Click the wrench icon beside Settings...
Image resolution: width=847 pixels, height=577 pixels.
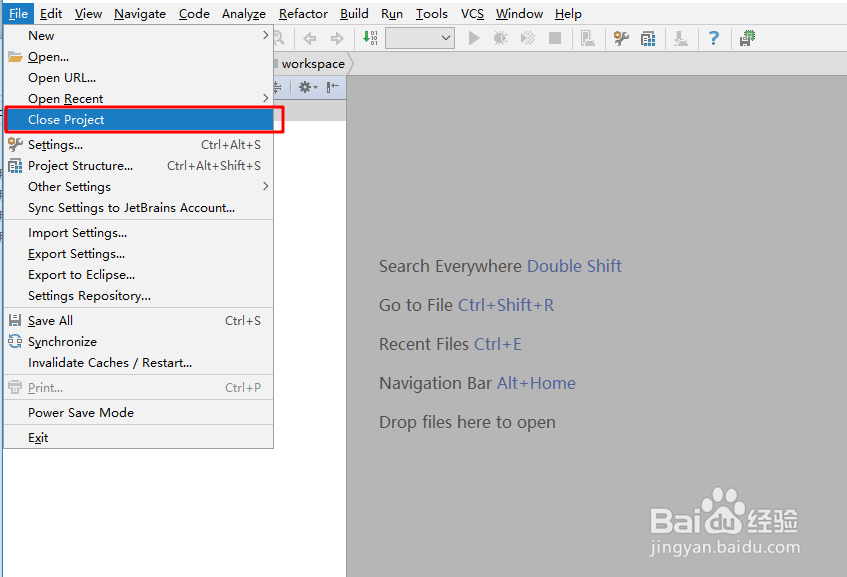point(15,144)
